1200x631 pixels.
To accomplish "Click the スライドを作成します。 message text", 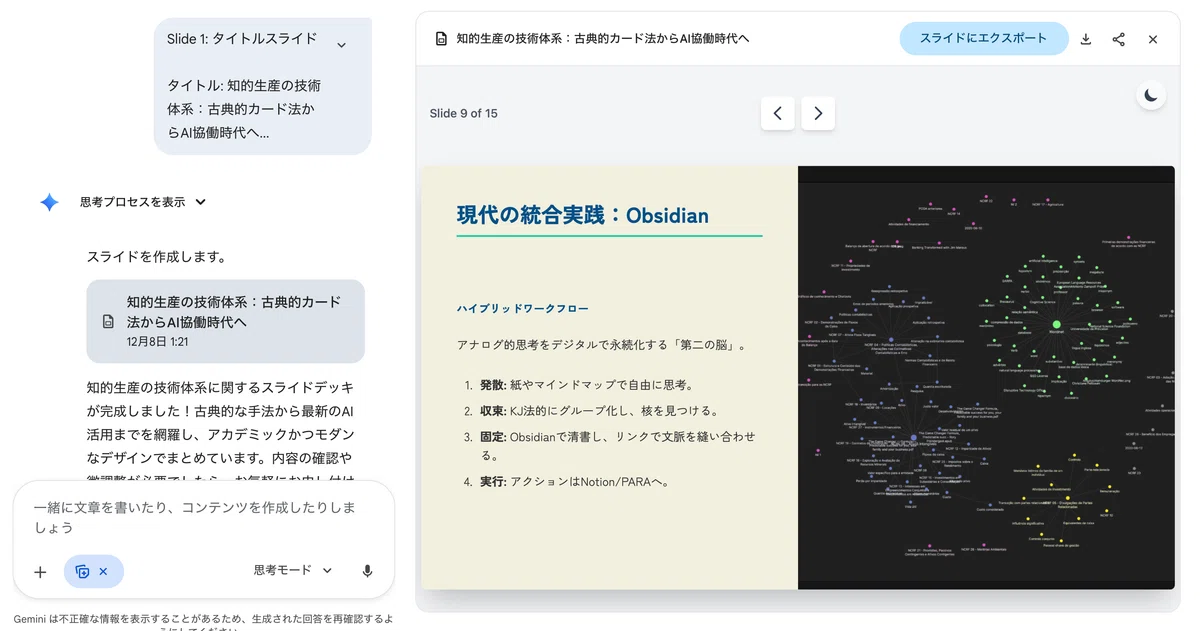I will pos(156,257).
